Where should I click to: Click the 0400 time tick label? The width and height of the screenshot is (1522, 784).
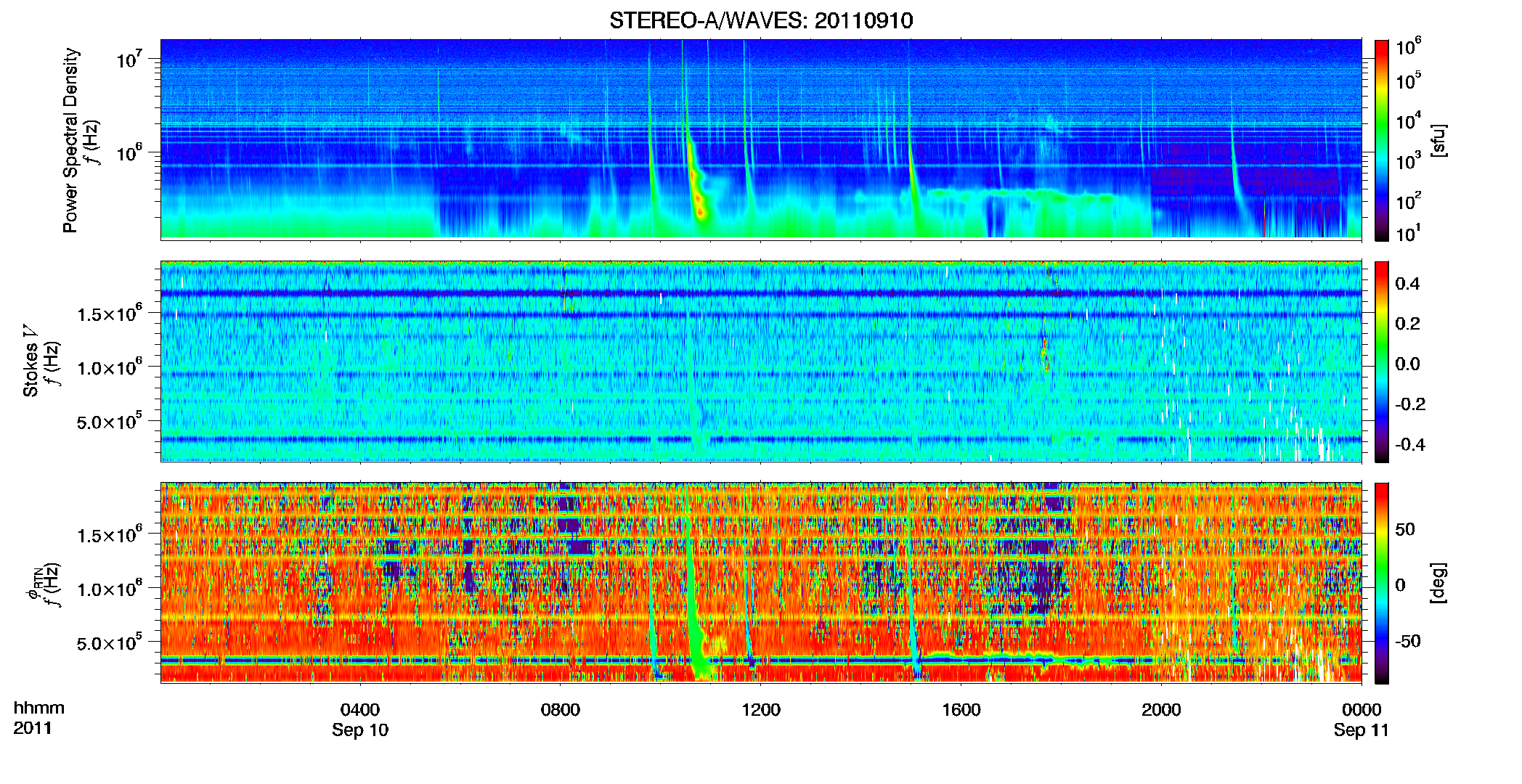click(360, 709)
